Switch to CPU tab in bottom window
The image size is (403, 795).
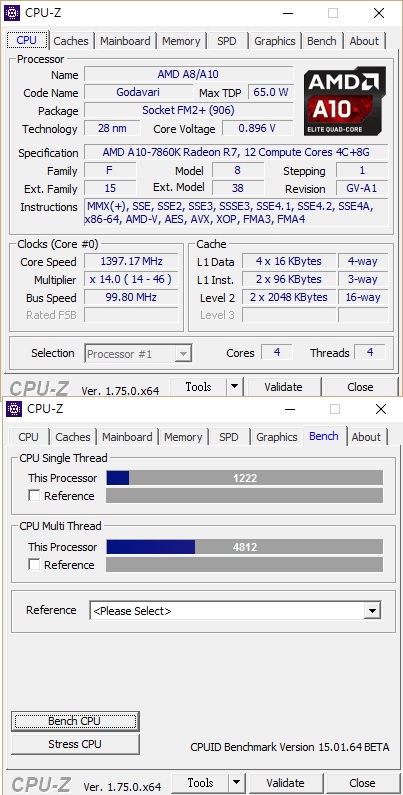[x=28, y=437]
